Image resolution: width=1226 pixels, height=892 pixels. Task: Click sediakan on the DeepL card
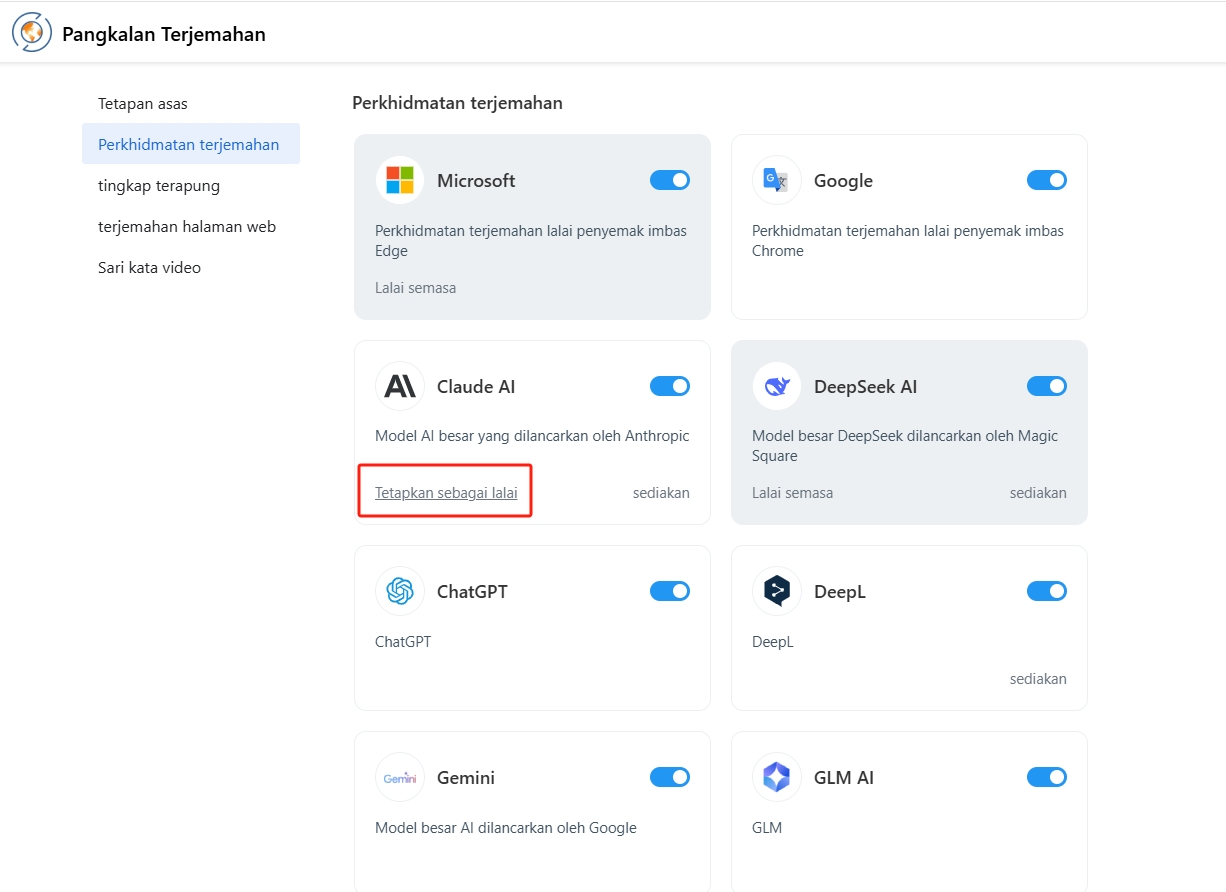pyautogui.click(x=1038, y=679)
